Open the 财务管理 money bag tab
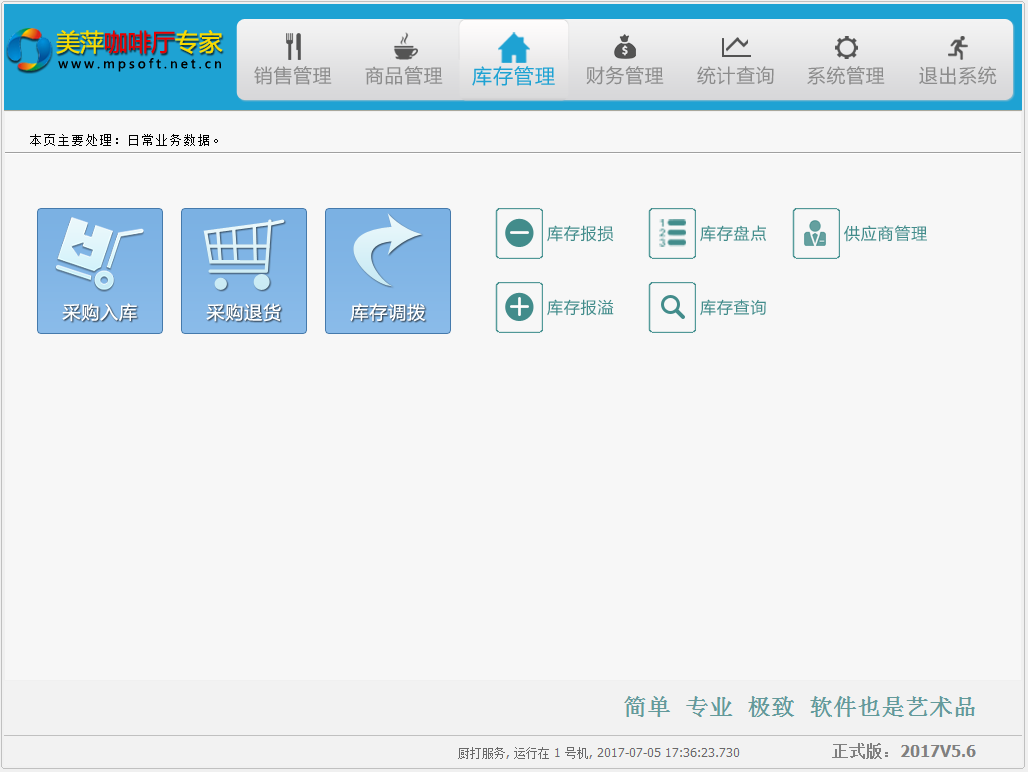1028x772 pixels. pyautogui.click(x=624, y=61)
